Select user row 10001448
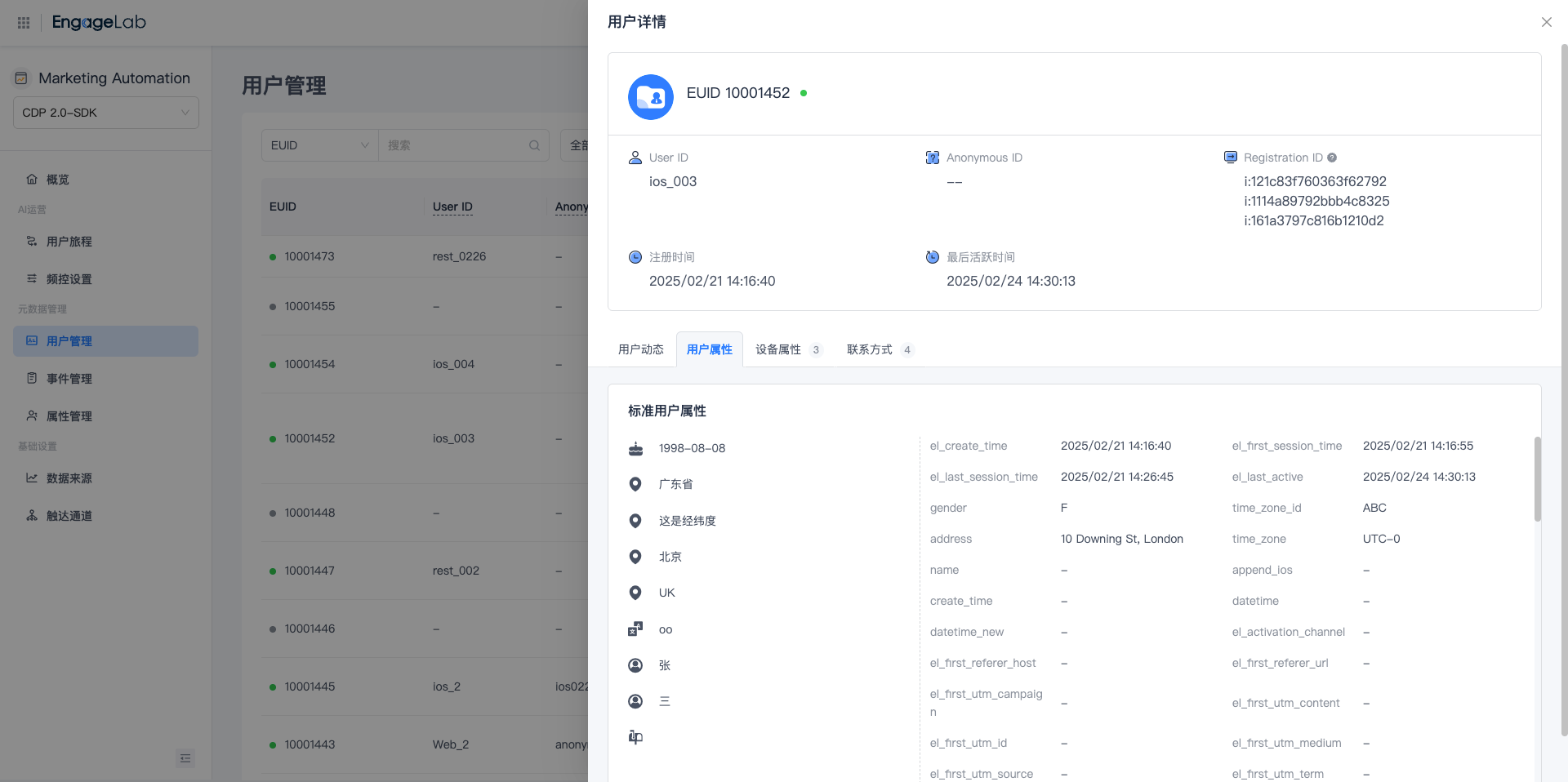1568x782 pixels. 425,513
